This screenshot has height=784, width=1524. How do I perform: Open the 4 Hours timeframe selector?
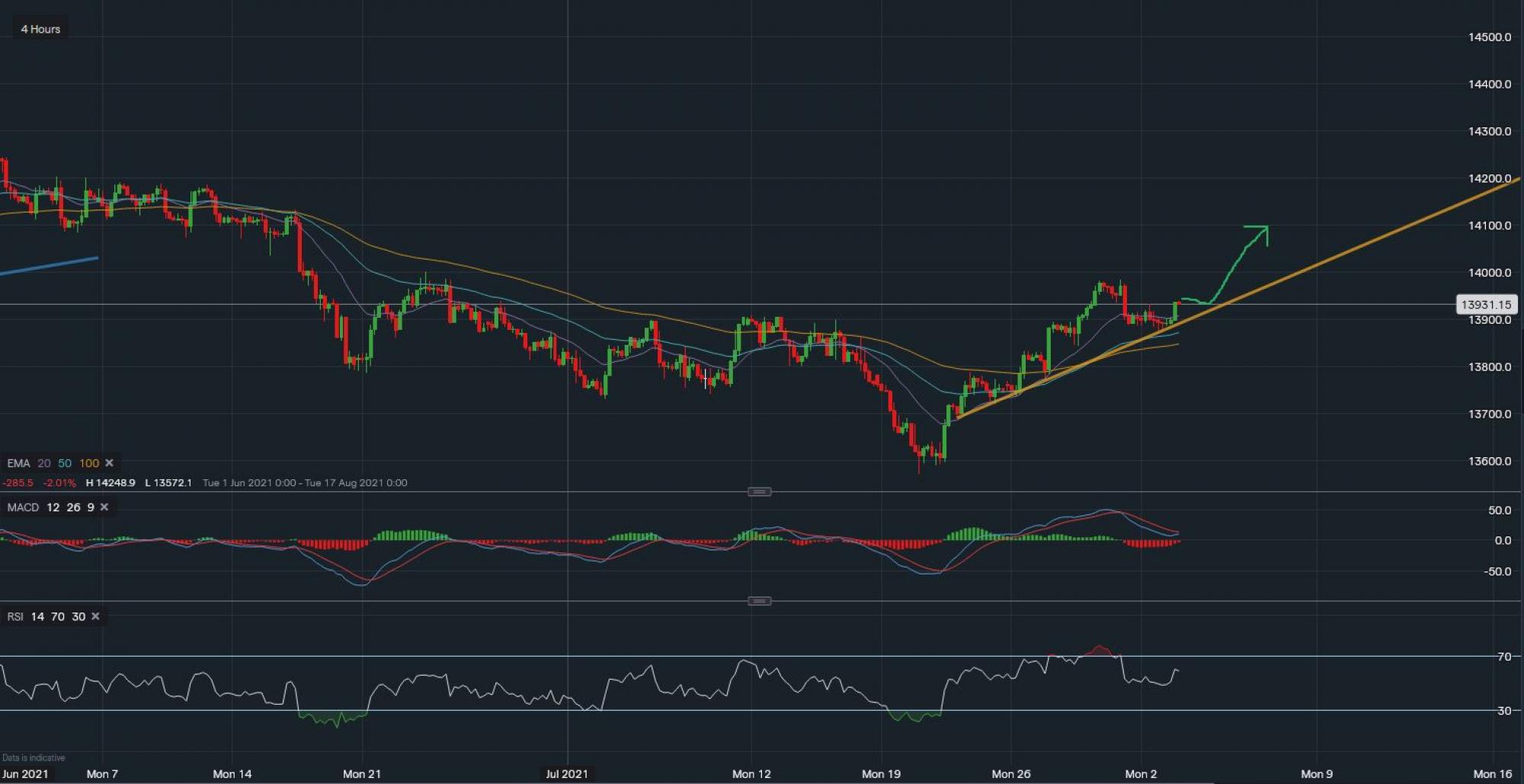tap(40, 29)
